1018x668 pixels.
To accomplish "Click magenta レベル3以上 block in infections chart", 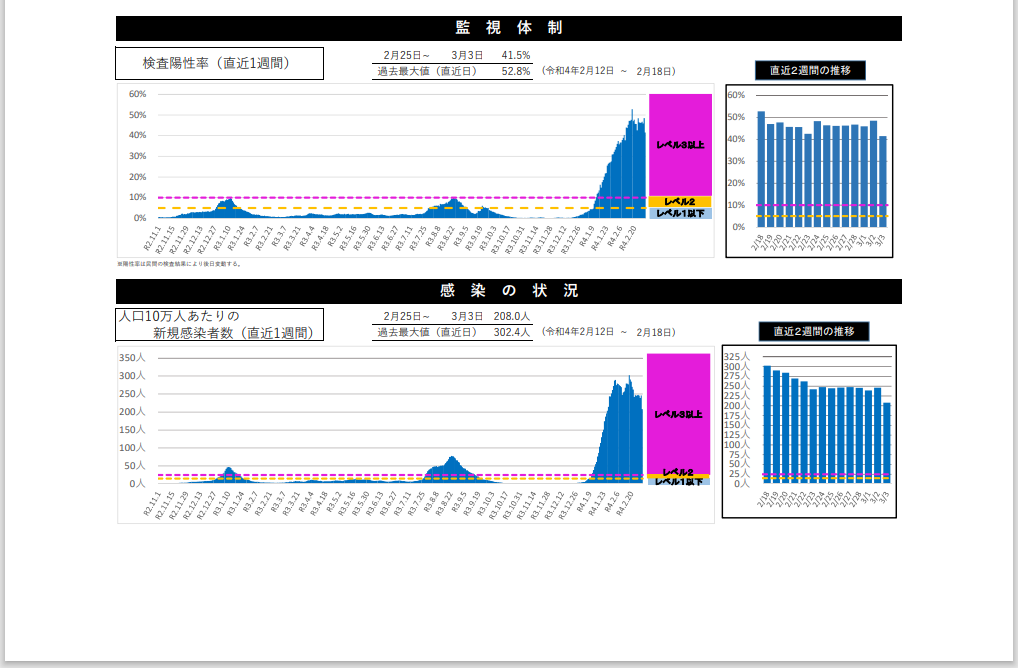I will [679, 413].
